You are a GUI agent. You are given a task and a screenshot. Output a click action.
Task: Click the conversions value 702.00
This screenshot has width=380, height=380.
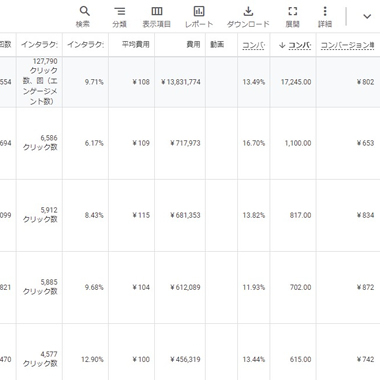click(x=300, y=287)
